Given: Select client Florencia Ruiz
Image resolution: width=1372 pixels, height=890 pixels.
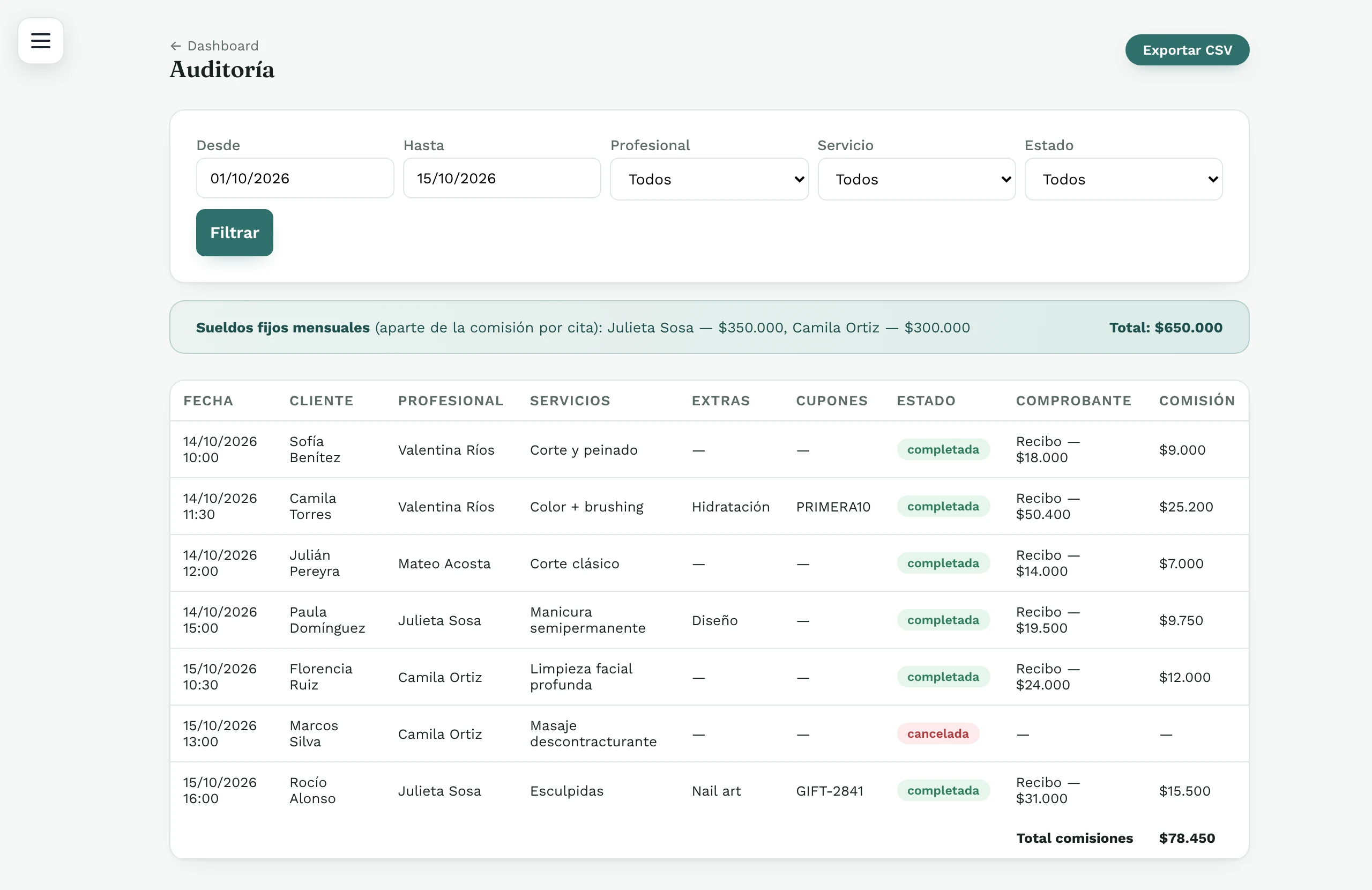Looking at the screenshot, I should [x=320, y=677].
